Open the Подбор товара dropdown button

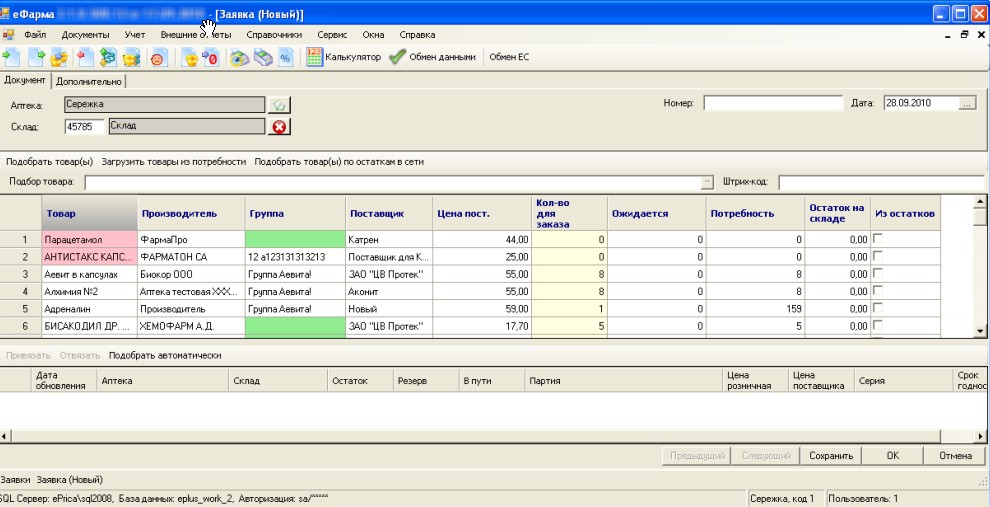tap(708, 182)
